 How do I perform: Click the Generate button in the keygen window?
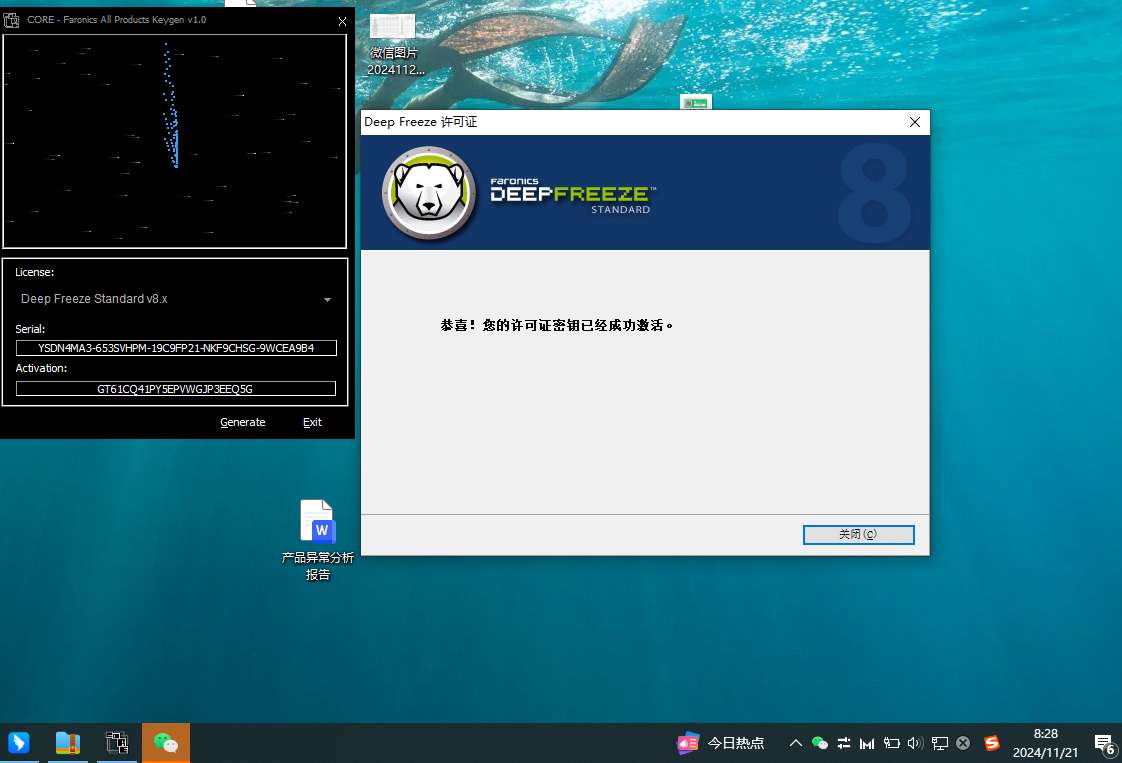click(x=243, y=422)
